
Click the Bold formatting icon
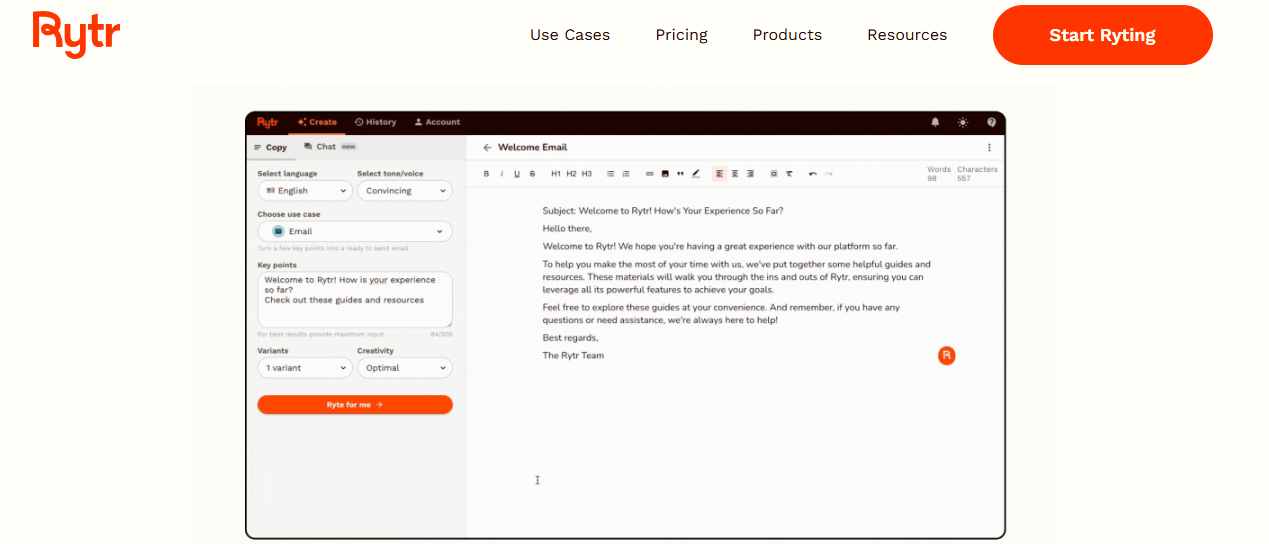tap(486, 174)
